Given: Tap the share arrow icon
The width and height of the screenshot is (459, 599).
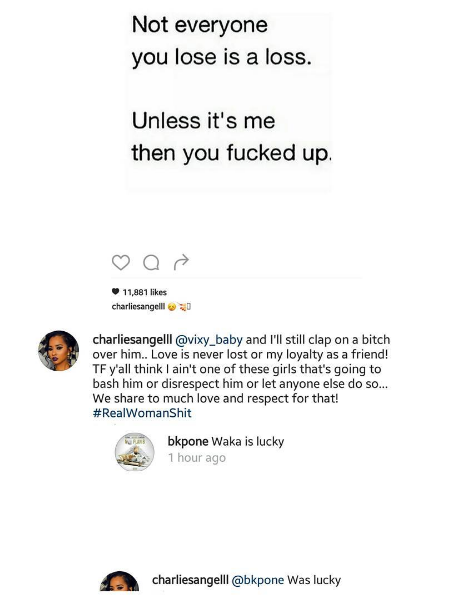Looking at the screenshot, I should click(181, 262).
